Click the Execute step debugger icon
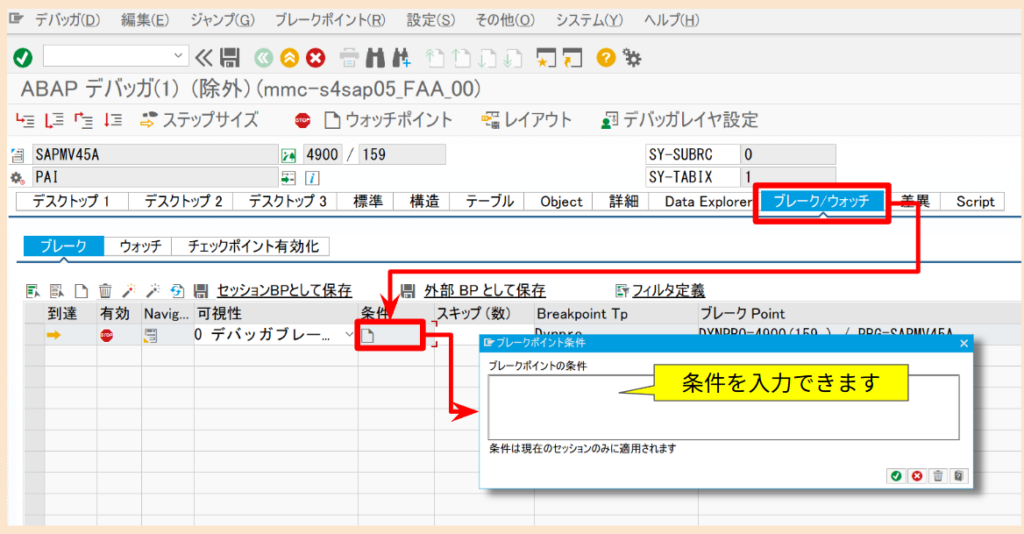The width and height of the screenshot is (1024, 534). [54, 120]
